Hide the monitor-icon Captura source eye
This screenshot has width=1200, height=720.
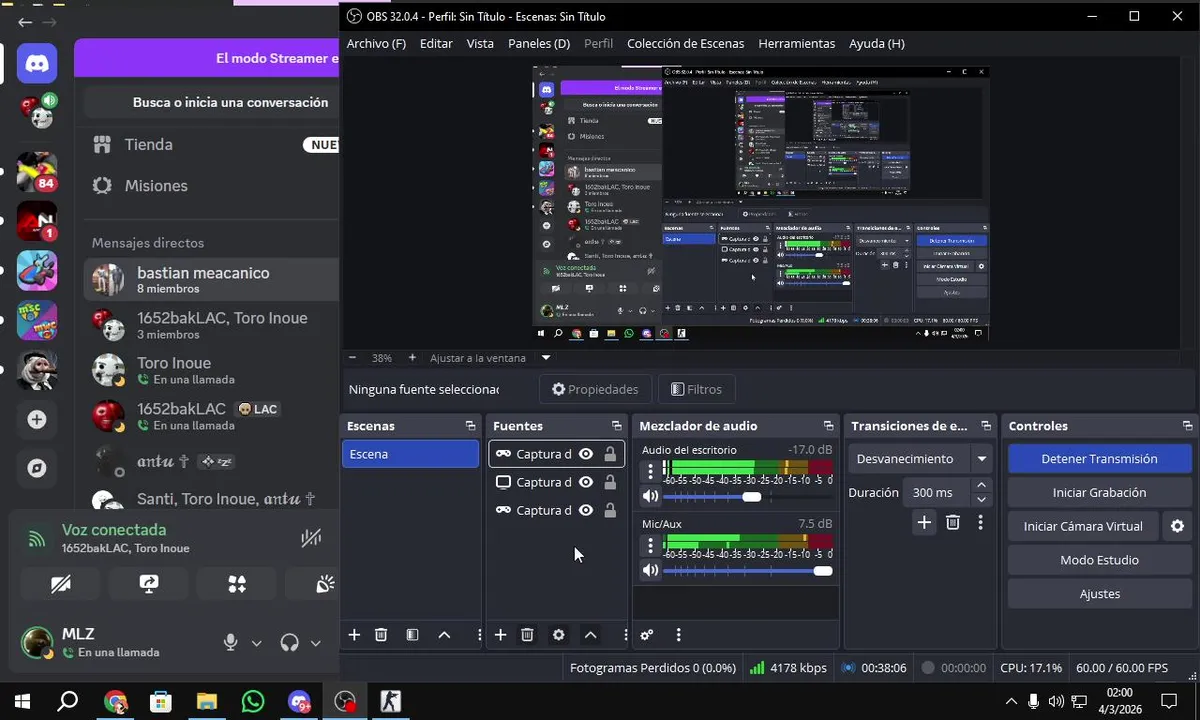click(x=586, y=482)
